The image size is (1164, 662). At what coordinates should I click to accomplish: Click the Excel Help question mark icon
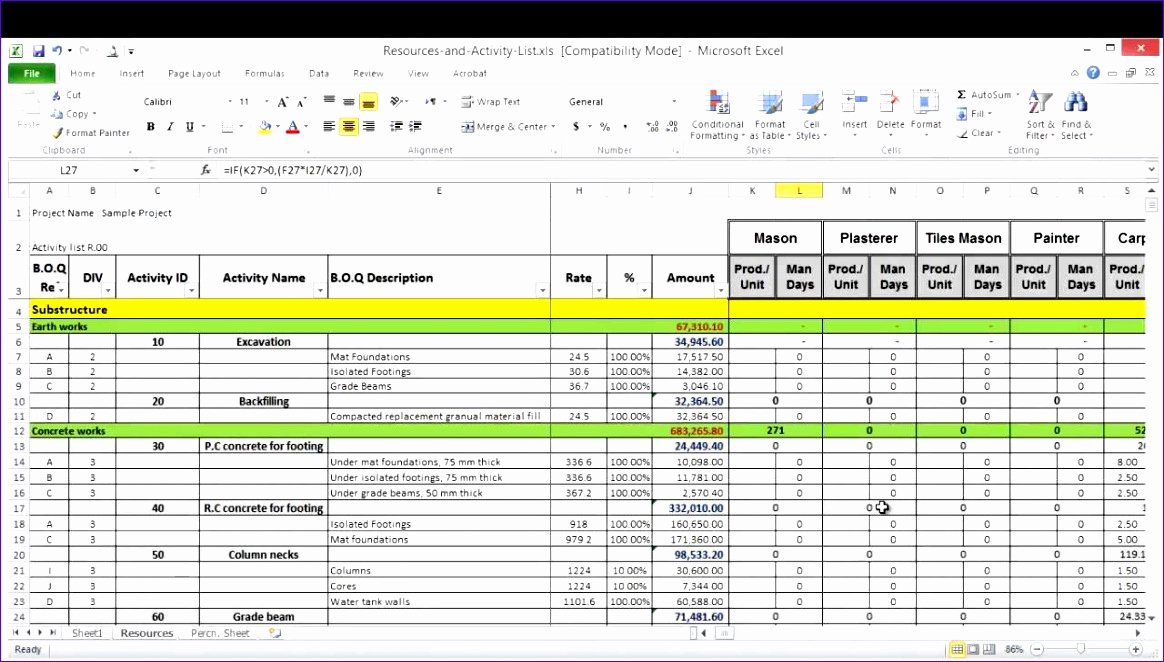pyautogui.click(x=1093, y=73)
